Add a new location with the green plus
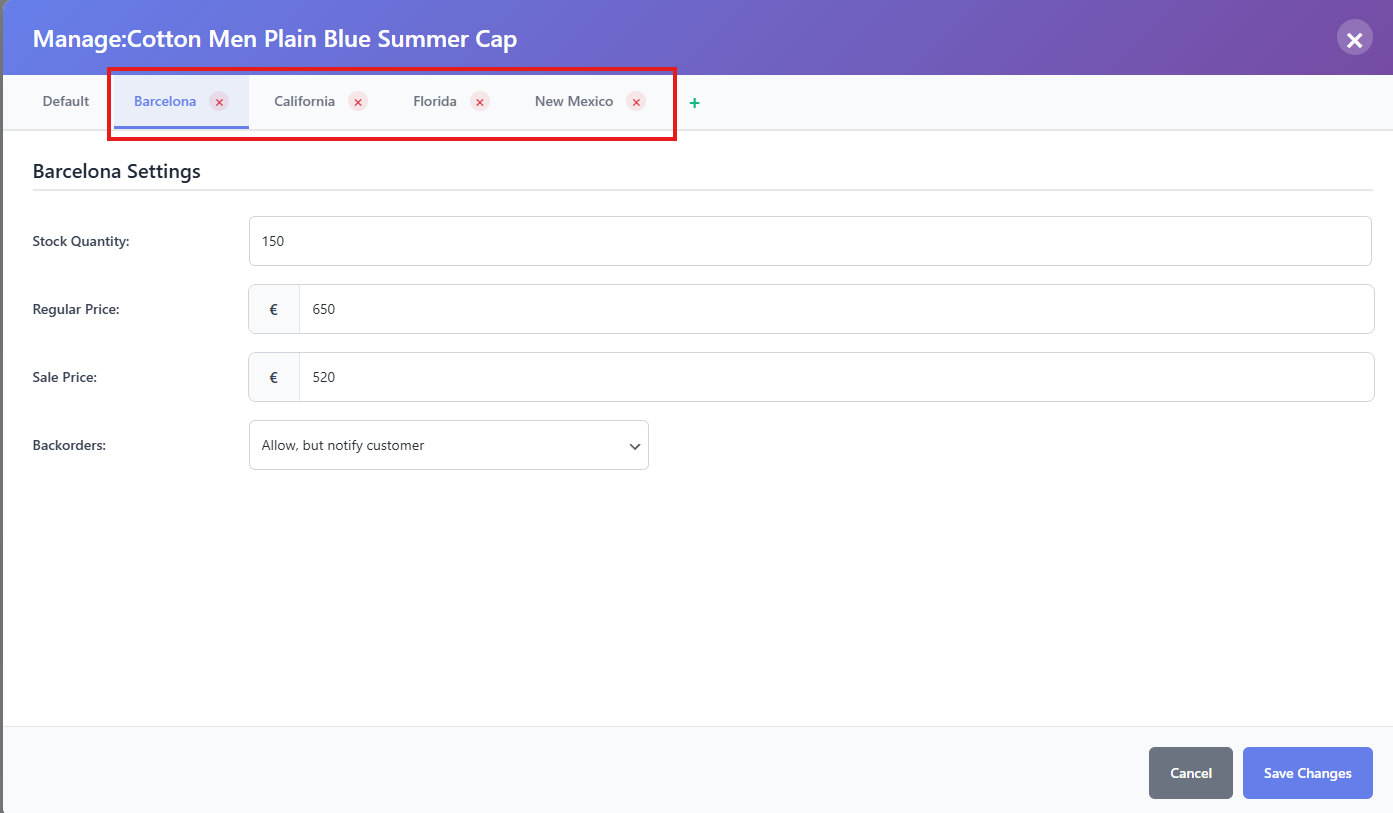This screenshot has width=1393, height=813. point(695,103)
